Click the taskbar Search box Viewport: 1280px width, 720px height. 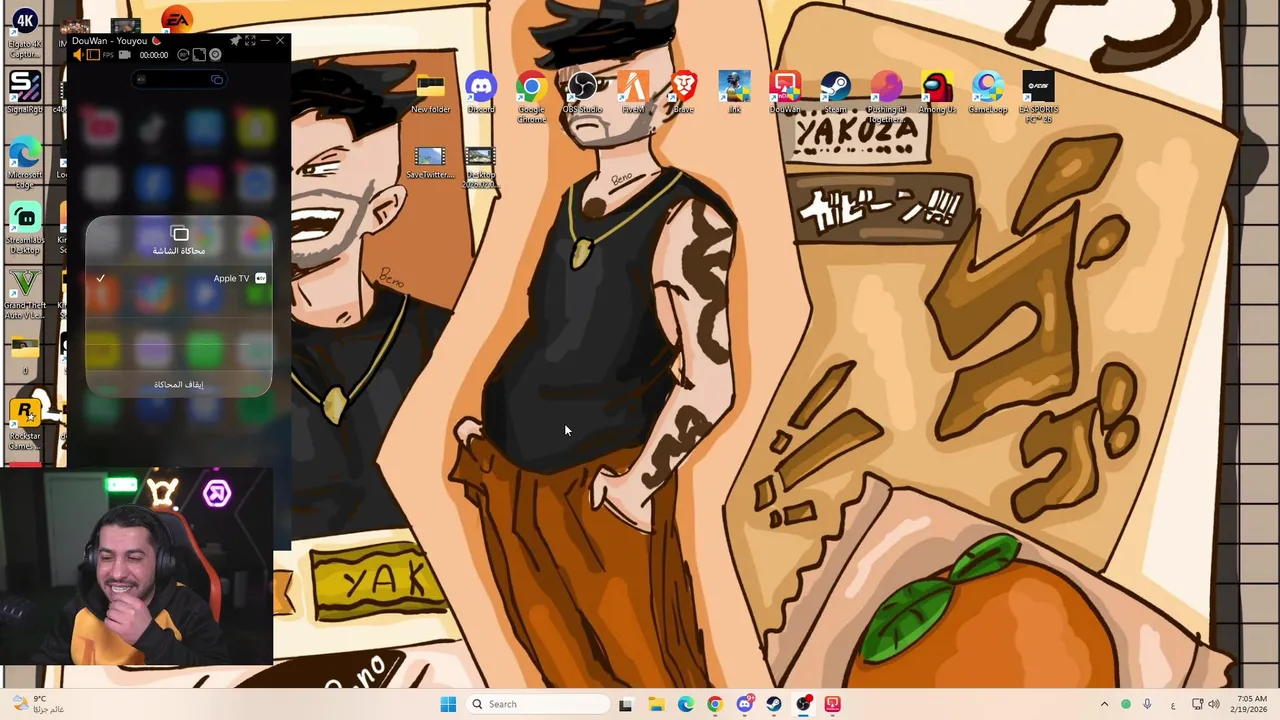538,704
